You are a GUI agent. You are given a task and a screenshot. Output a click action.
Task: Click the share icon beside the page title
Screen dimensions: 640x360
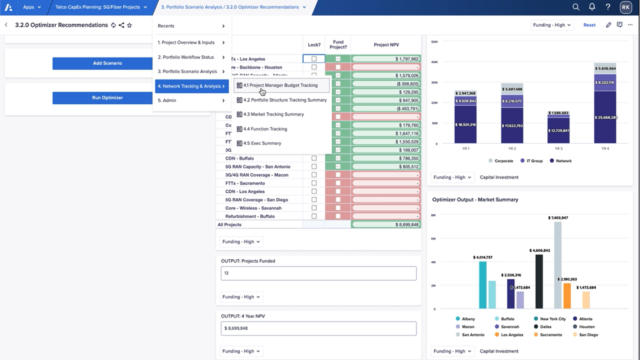point(121,25)
